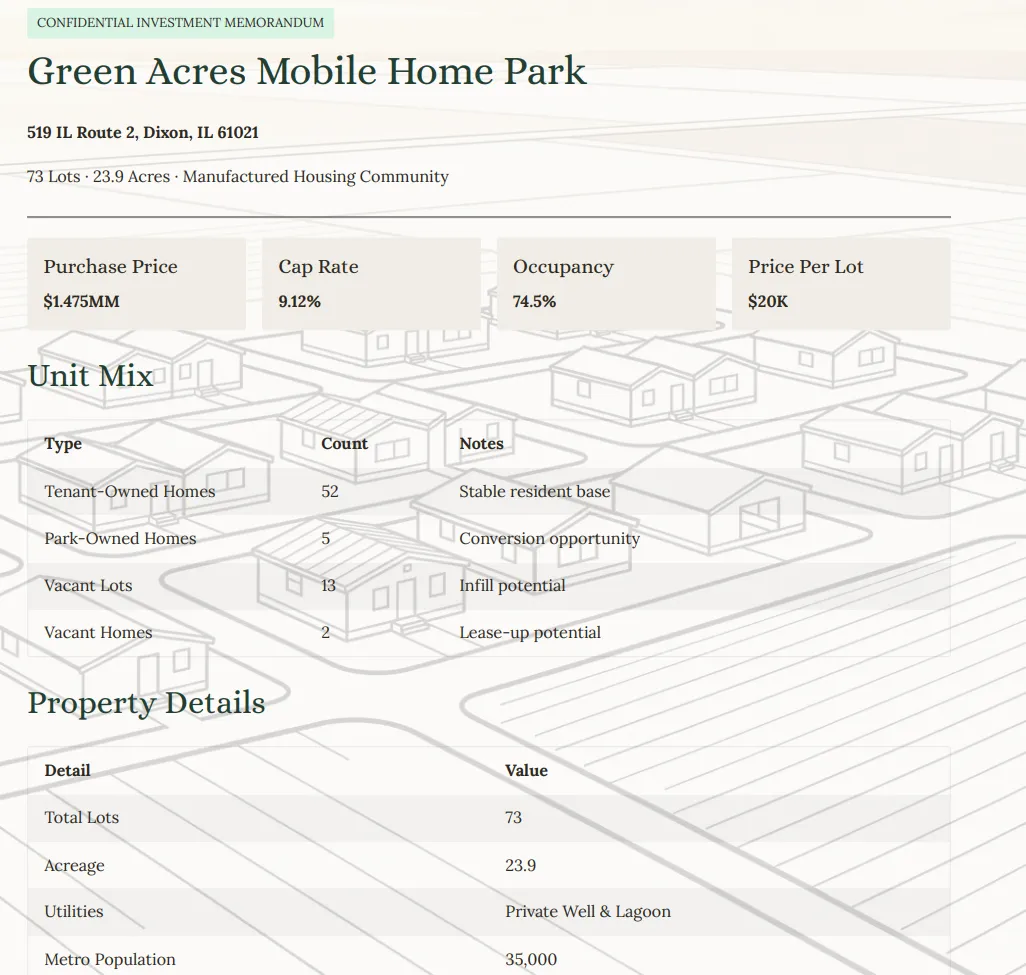Image resolution: width=1026 pixels, height=975 pixels.
Task: Click the Count column header
Action: click(345, 444)
